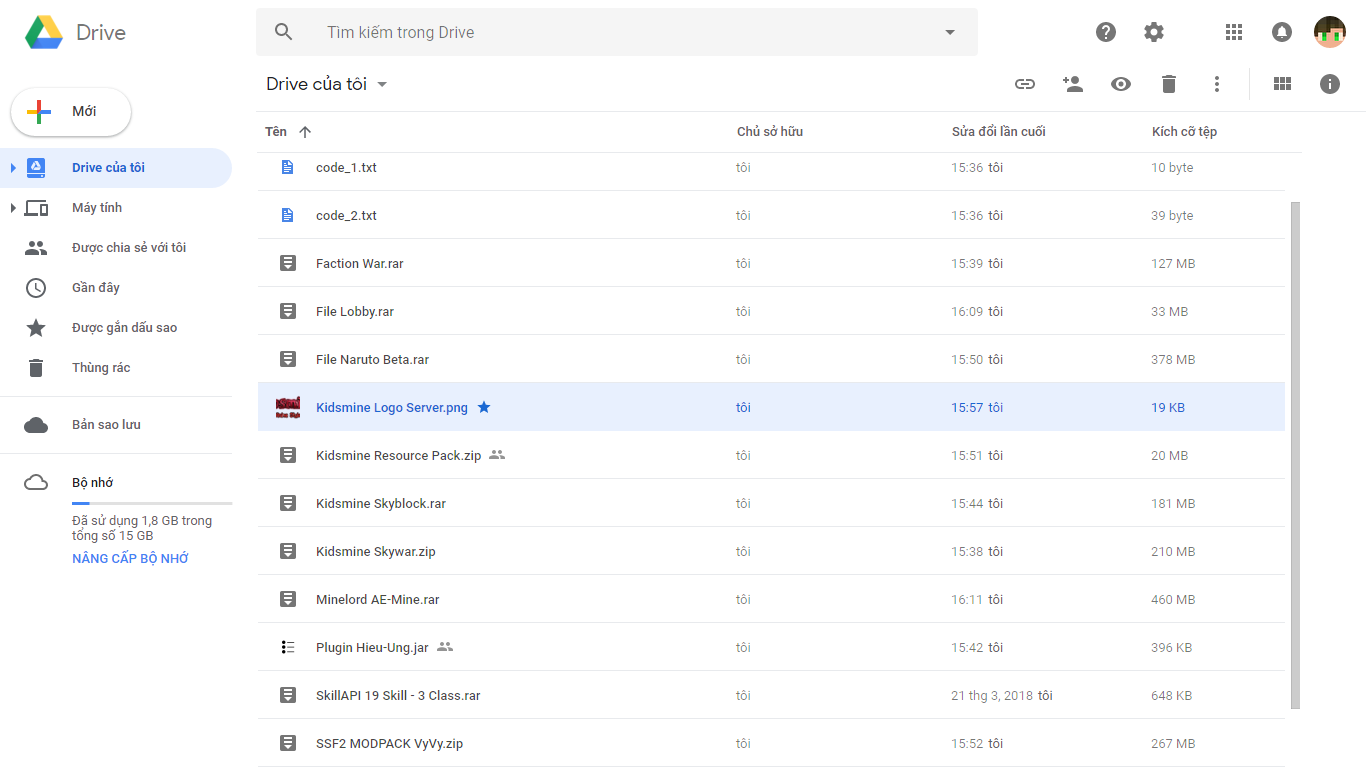Click the share add-person icon
1366x768 pixels.
[x=1073, y=84]
